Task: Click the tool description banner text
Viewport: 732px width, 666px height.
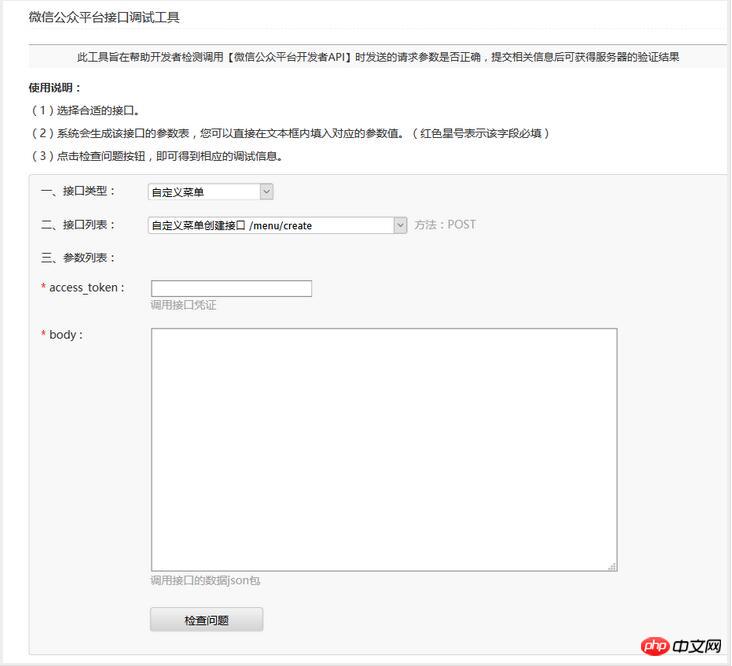Action: click(378, 57)
